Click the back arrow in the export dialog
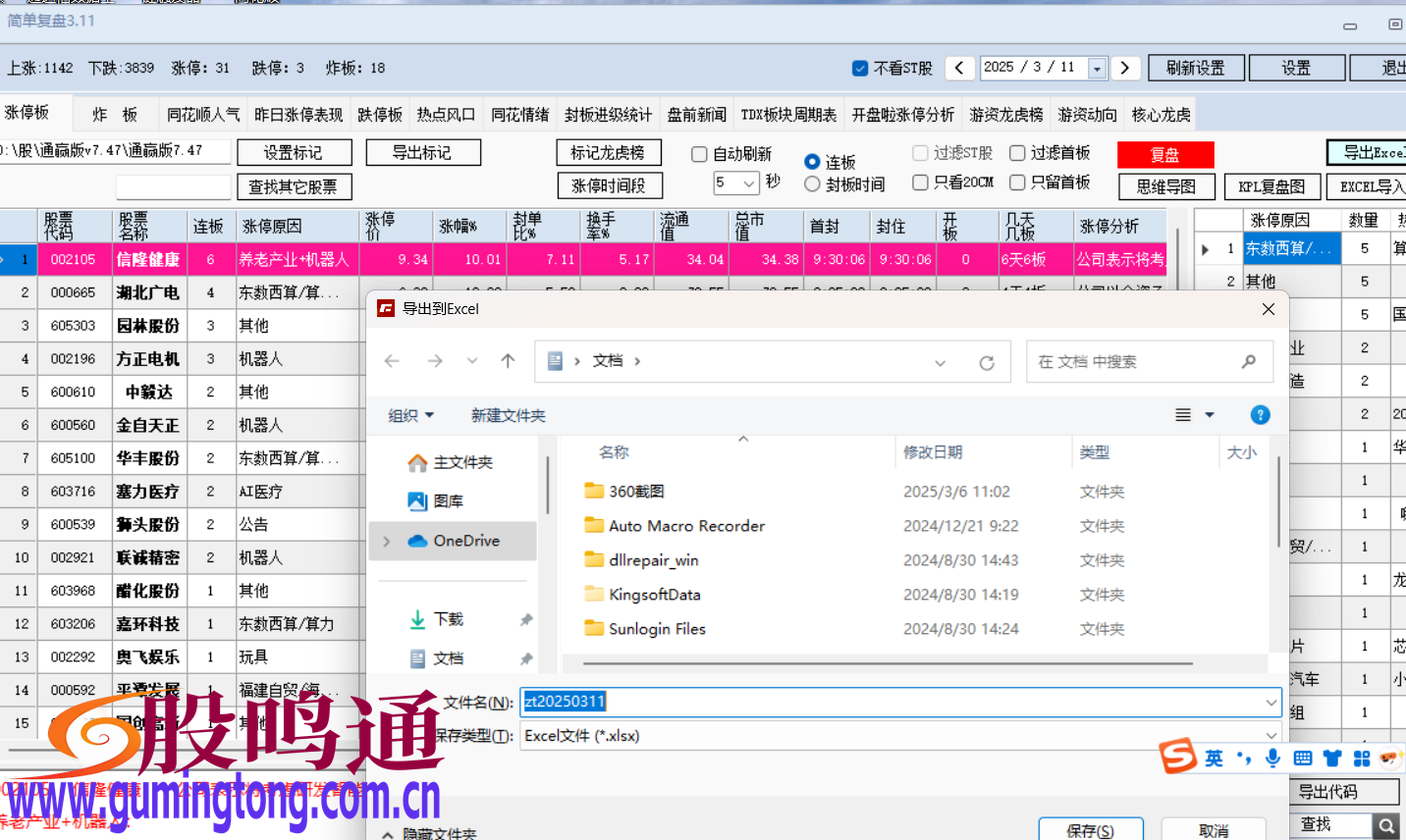Viewport: 1406px width, 840px height. pyautogui.click(x=392, y=361)
